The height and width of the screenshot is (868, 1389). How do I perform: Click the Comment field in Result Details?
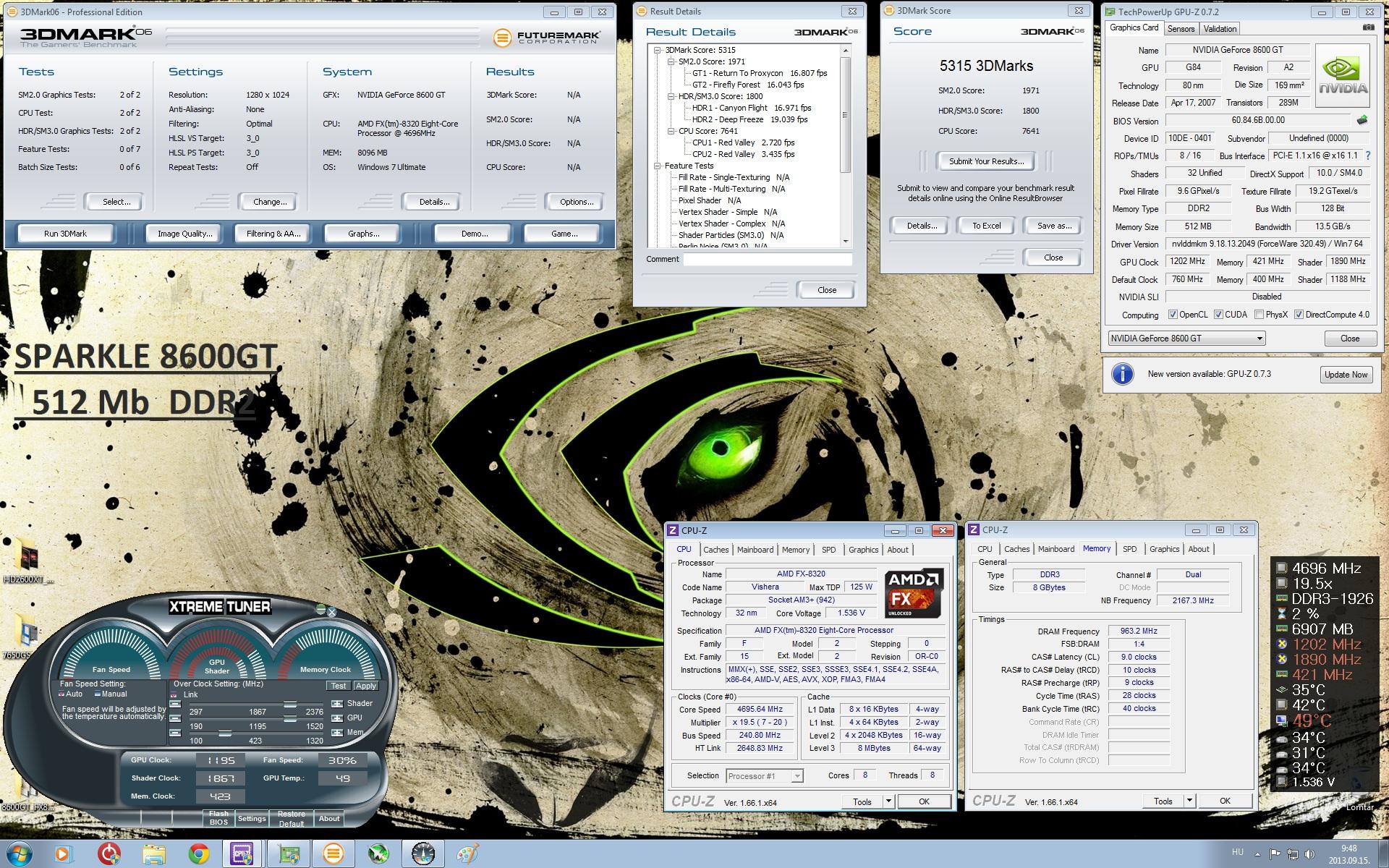click(x=768, y=259)
